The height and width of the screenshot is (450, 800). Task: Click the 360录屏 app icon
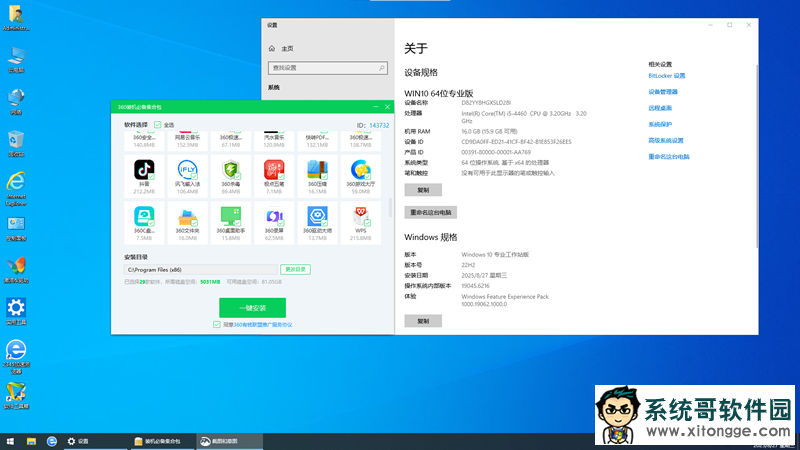coord(274,216)
